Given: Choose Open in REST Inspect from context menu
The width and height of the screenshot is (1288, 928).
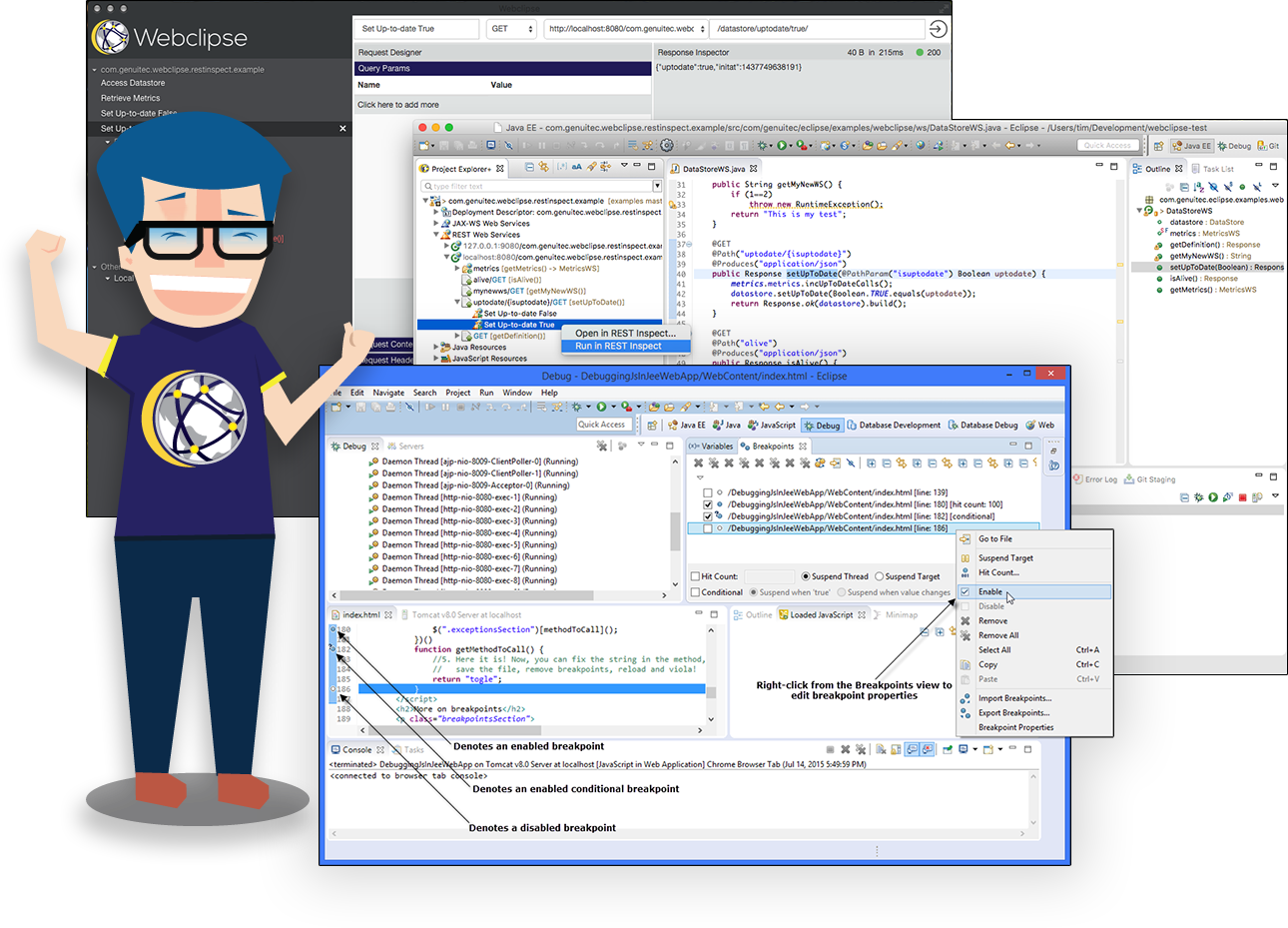Looking at the screenshot, I should click(625, 334).
